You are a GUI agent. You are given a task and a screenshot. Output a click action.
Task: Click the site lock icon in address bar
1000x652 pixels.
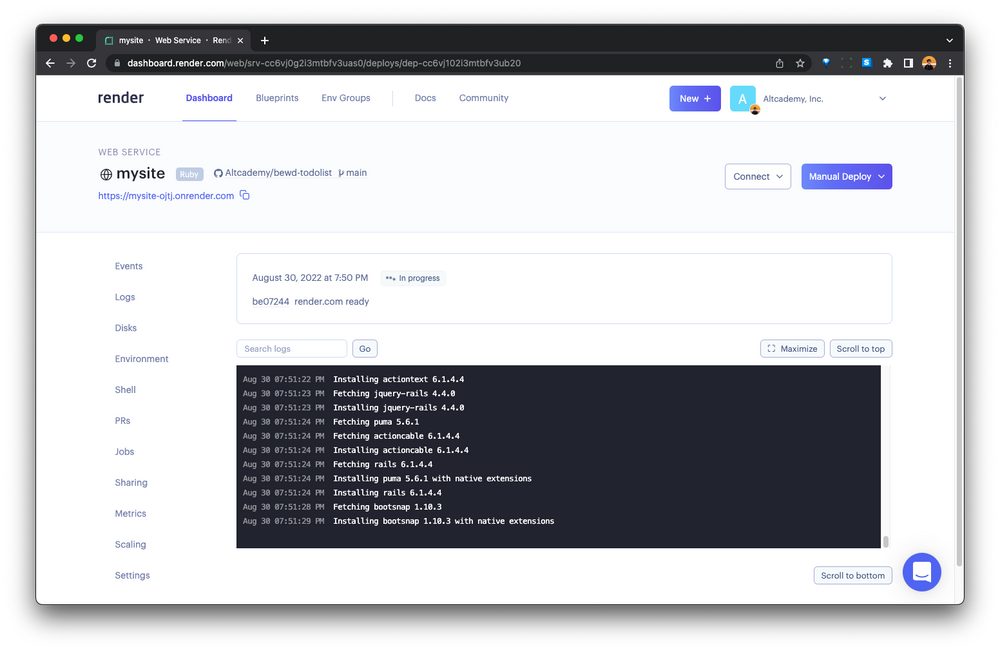117,63
